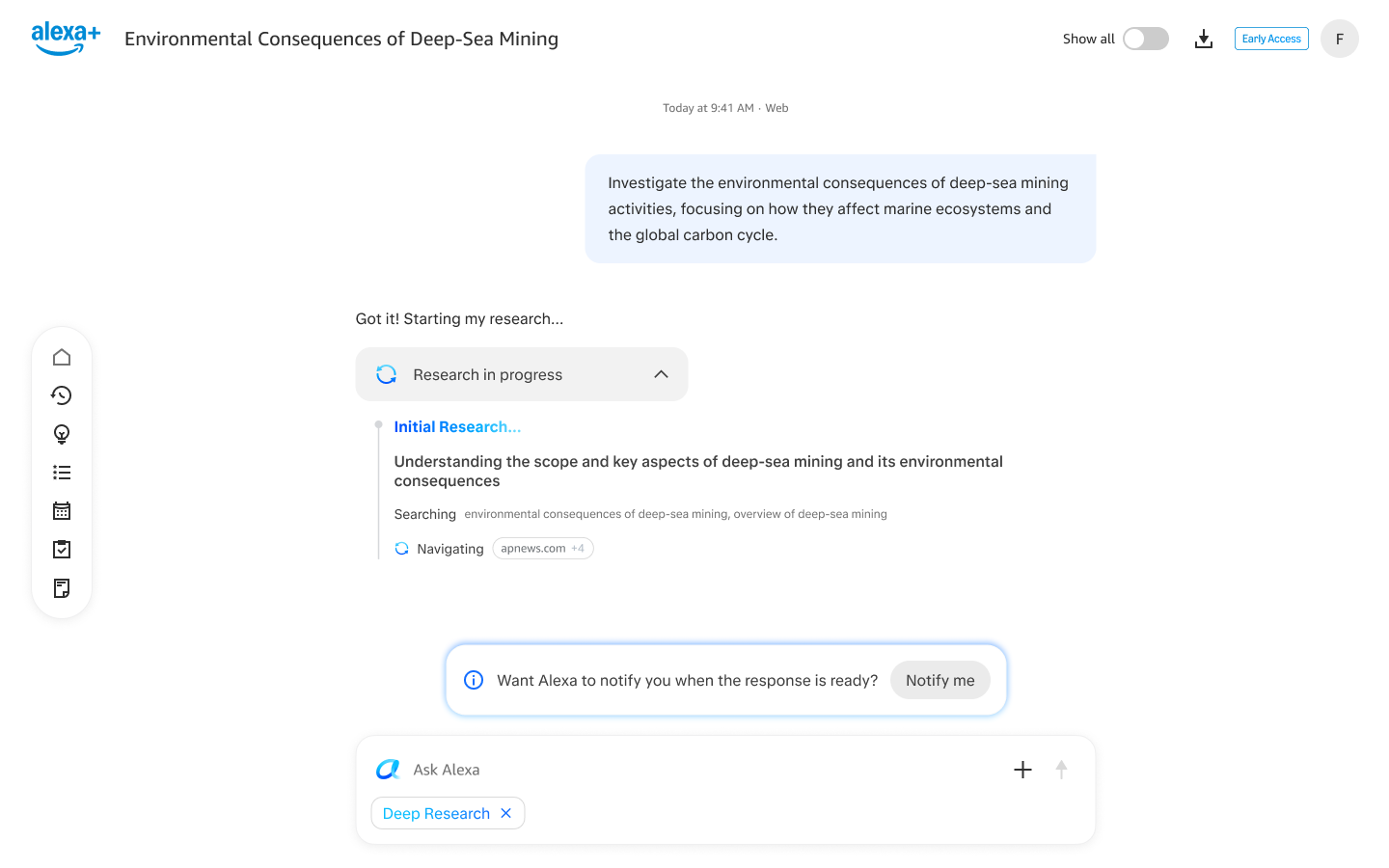Click the Navigating status label
Viewport: 1389px width, 868px height.
pos(450,549)
